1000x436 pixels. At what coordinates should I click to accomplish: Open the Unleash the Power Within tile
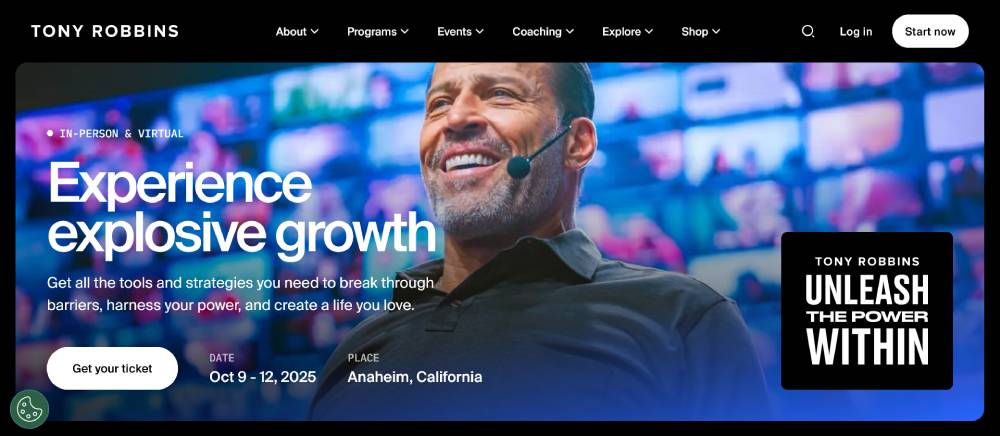[x=867, y=310]
